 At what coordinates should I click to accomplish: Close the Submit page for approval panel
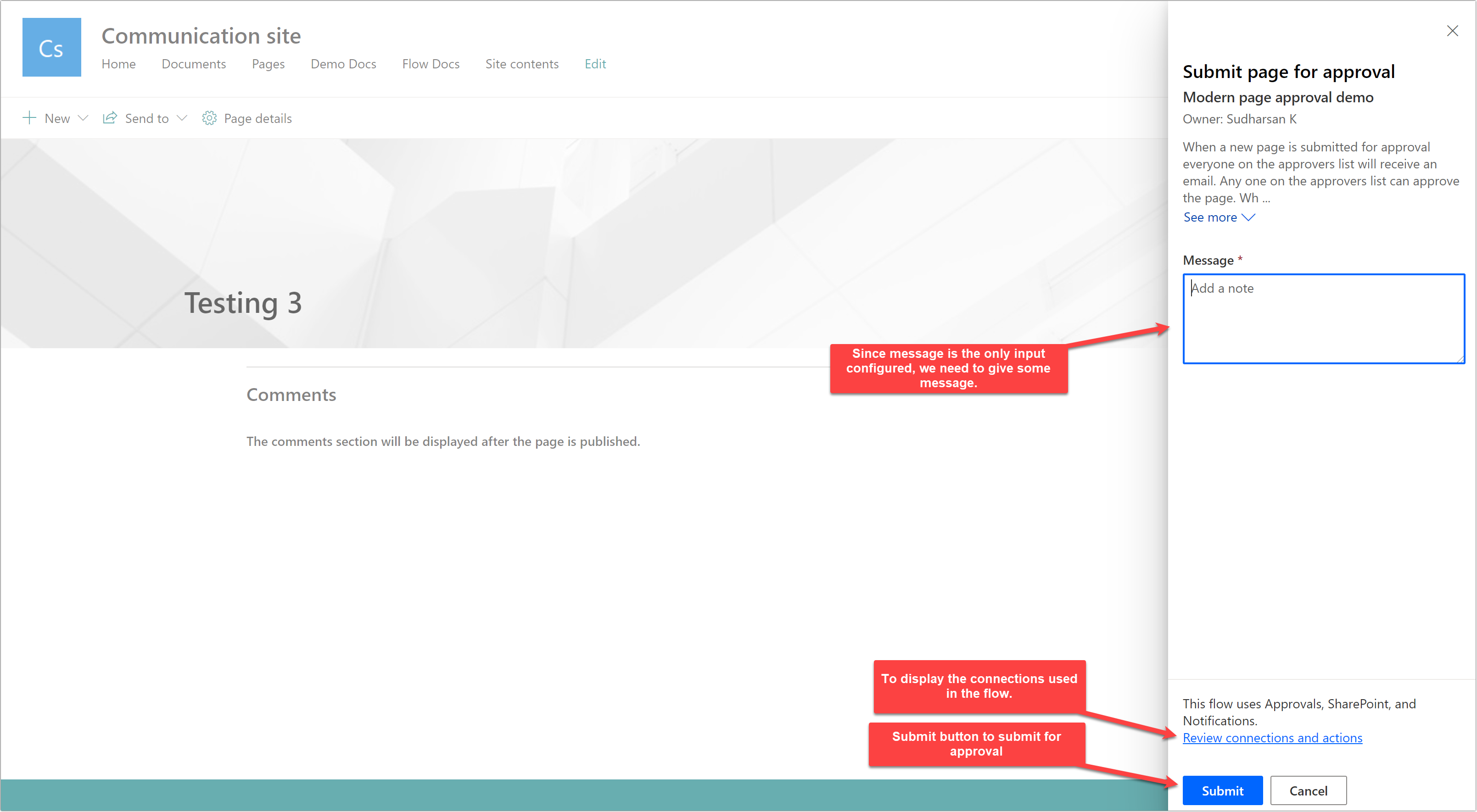[1453, 31]
